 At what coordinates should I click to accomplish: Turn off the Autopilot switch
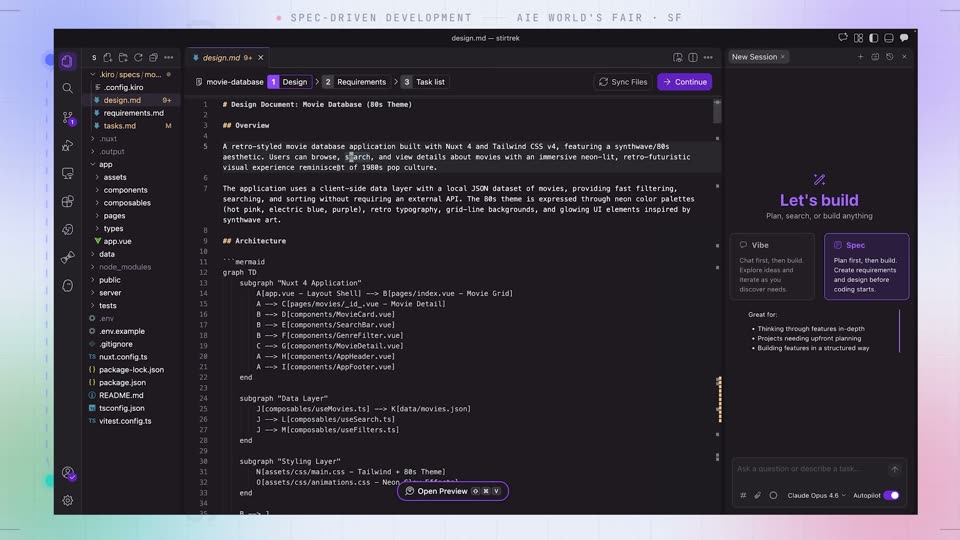[x=892, y=495]
